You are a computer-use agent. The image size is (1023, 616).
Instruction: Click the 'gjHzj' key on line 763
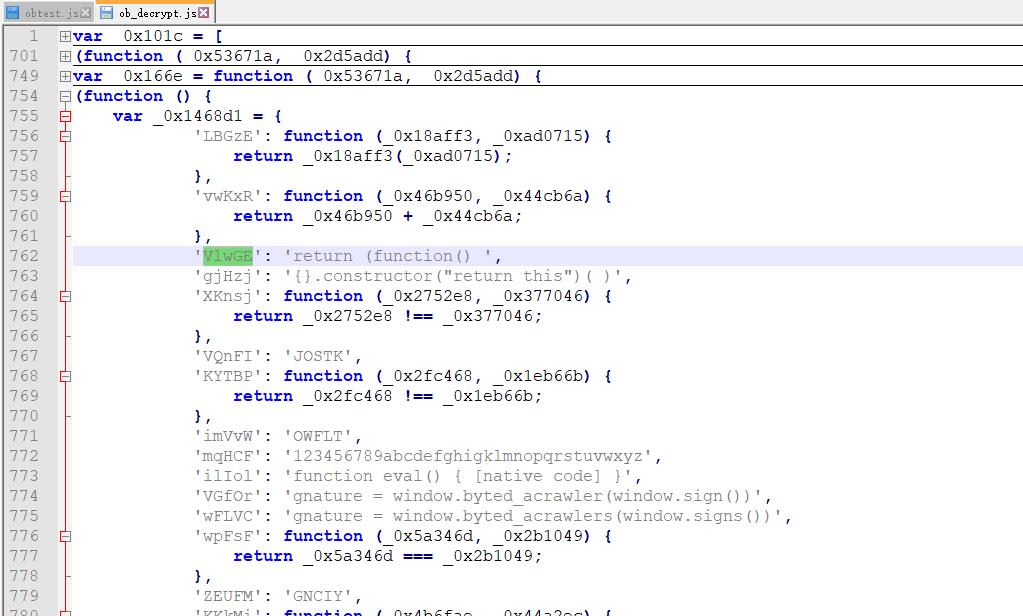coord(228,276)
